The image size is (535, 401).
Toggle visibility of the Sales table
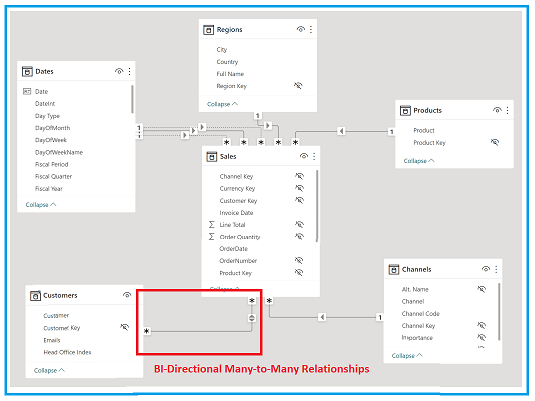(x=304, y=156)
